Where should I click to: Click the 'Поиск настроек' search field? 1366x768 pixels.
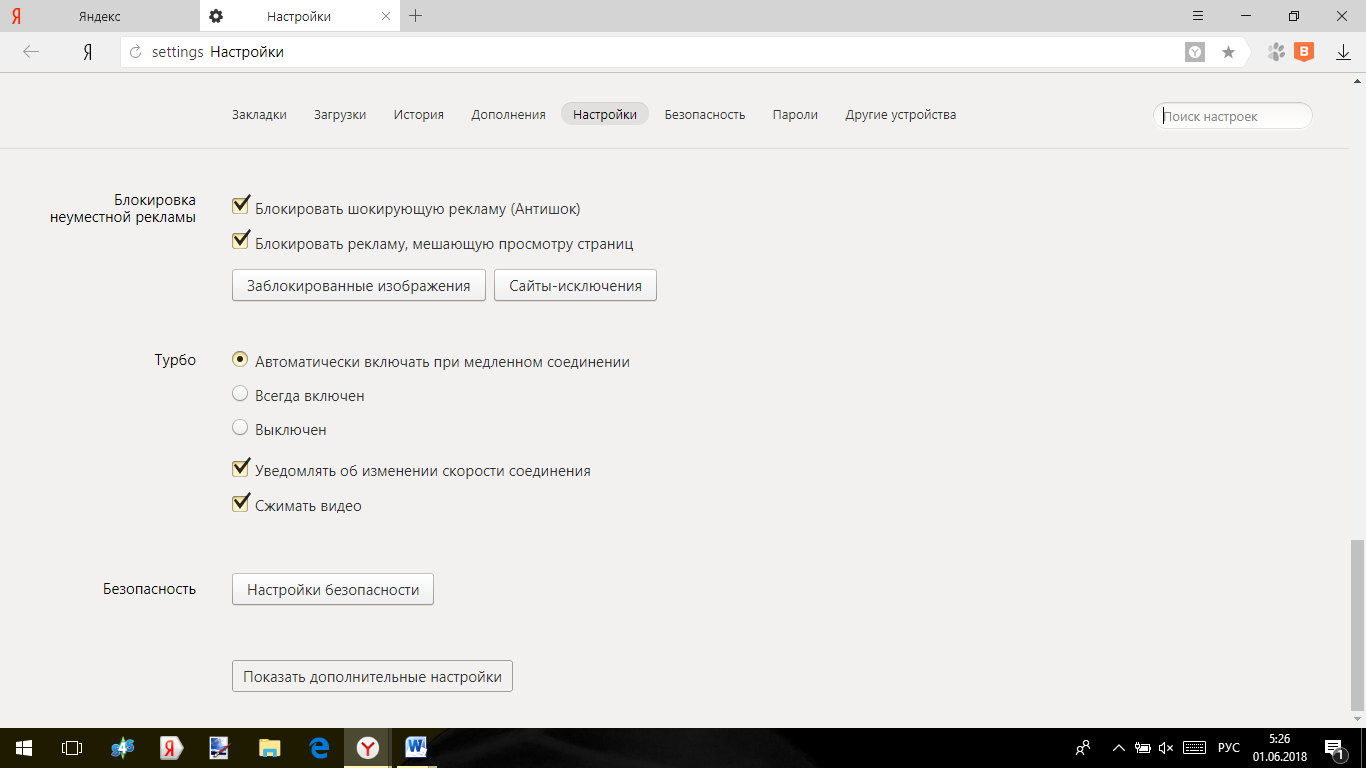click(x=1232, y=116)
